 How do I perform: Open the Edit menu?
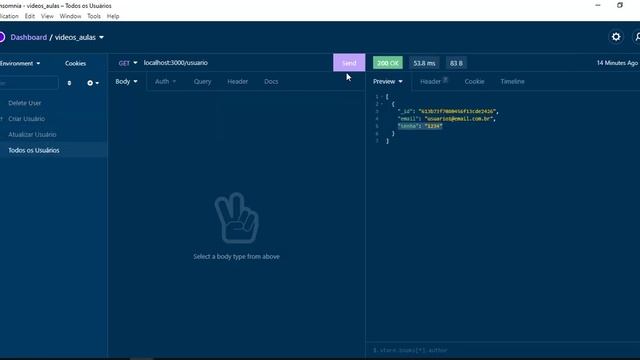coord(29,16)
